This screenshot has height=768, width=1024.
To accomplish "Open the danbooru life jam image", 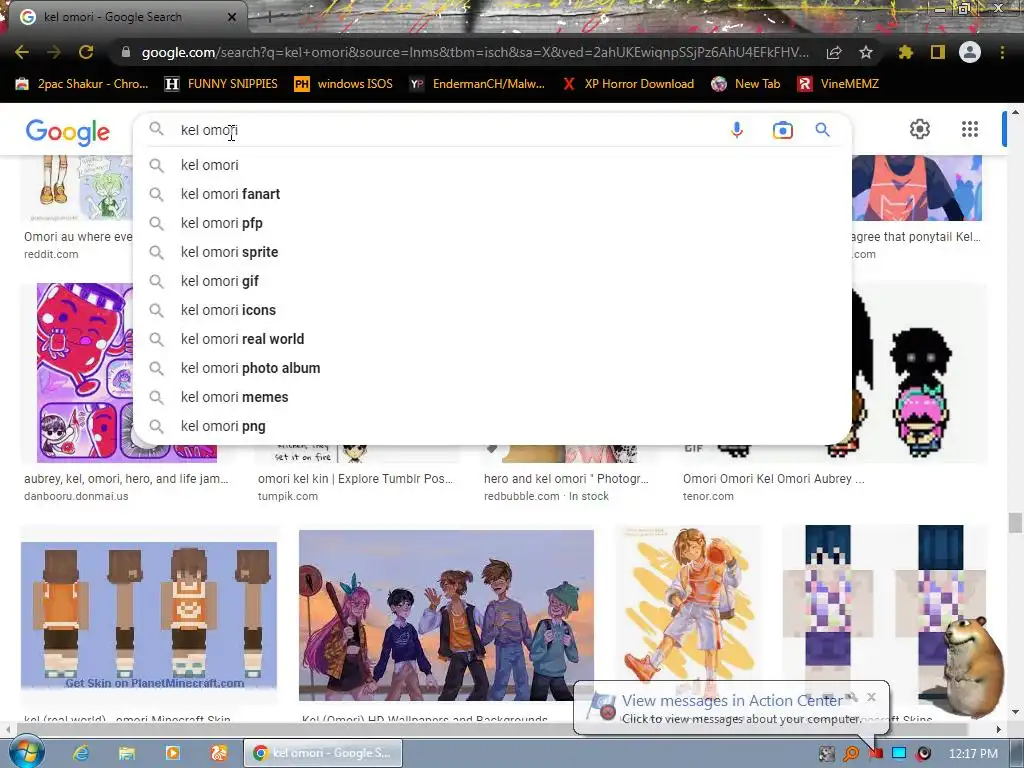I will click(84, 372).
